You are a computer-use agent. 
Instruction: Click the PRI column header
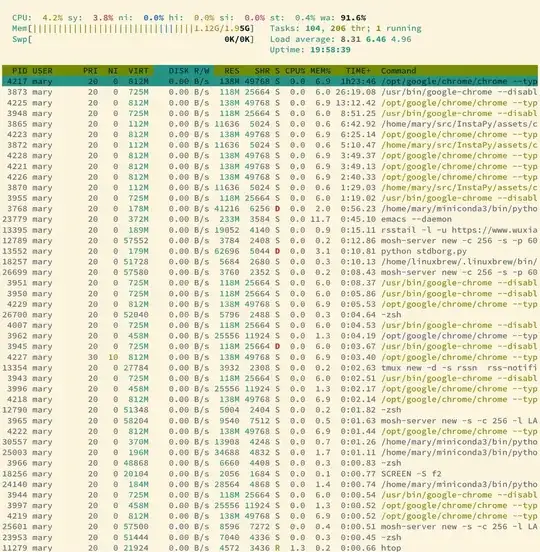90,71
